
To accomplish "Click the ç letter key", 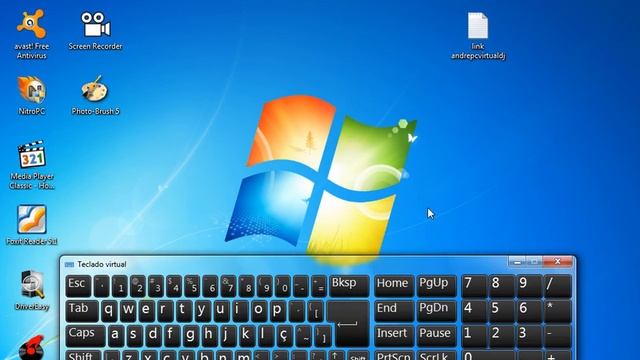I will 284,336.
